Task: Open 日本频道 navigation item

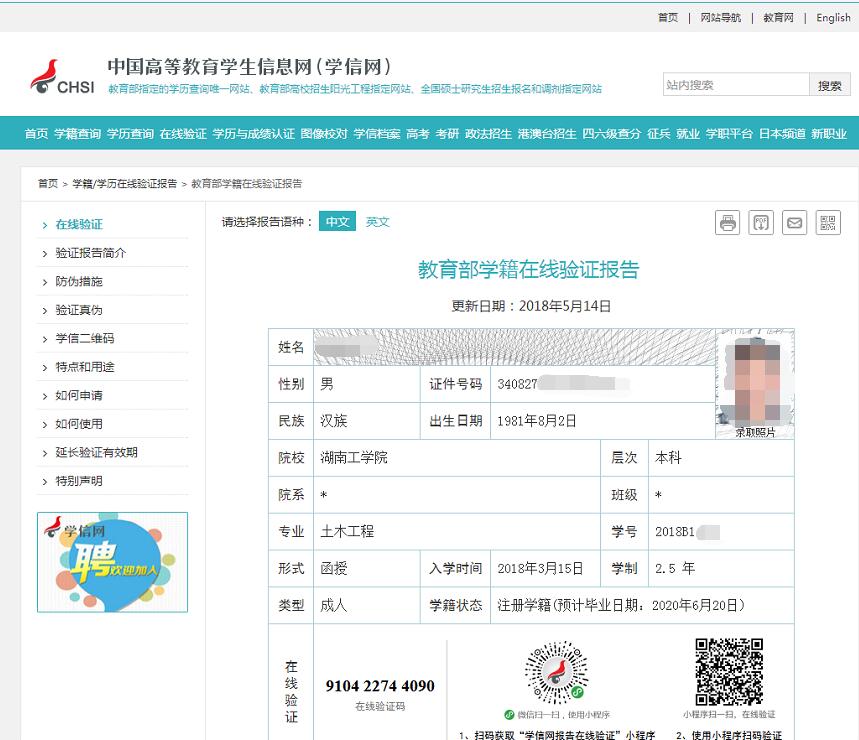Action: coord(782,134)
